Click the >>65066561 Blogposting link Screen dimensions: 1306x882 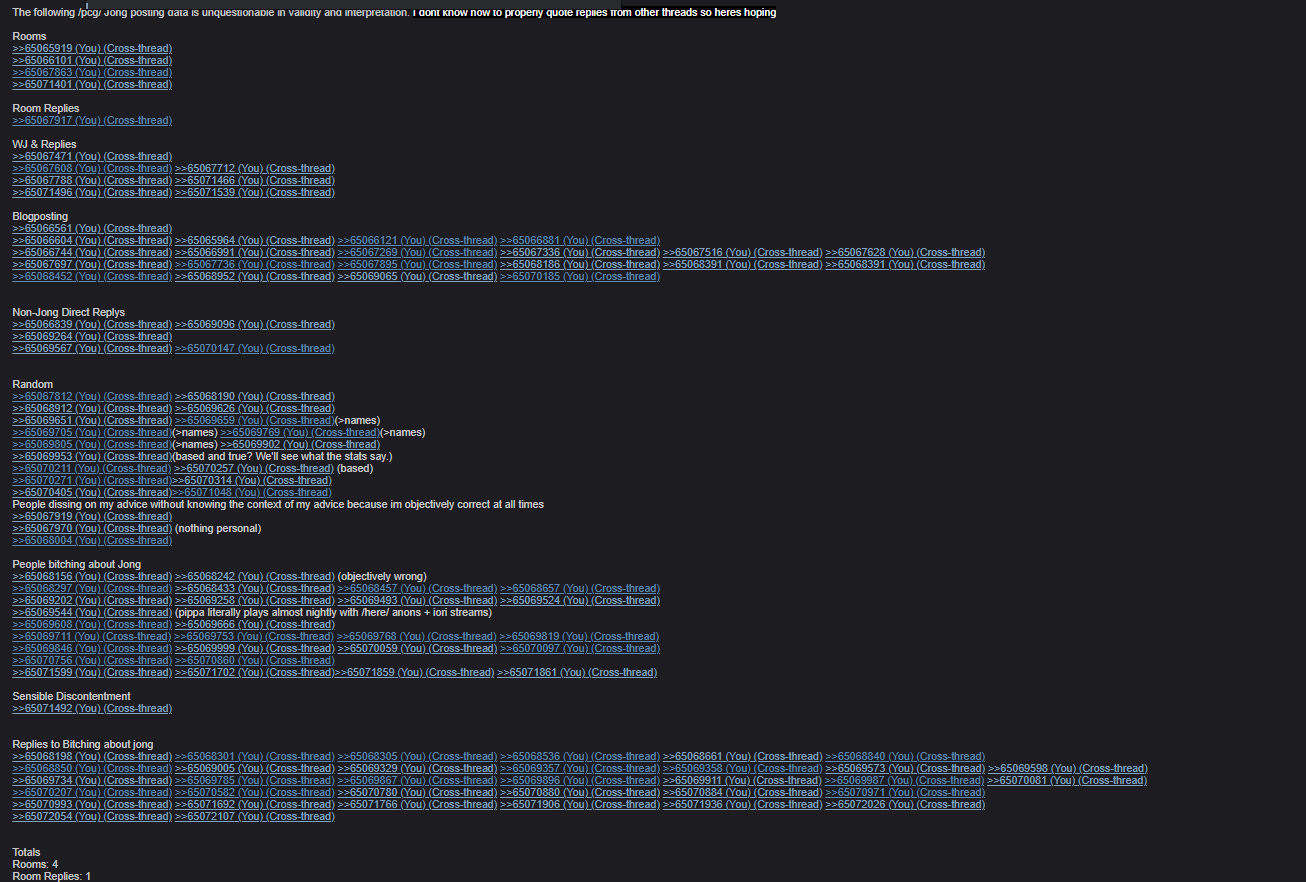(x=92, y=228)
